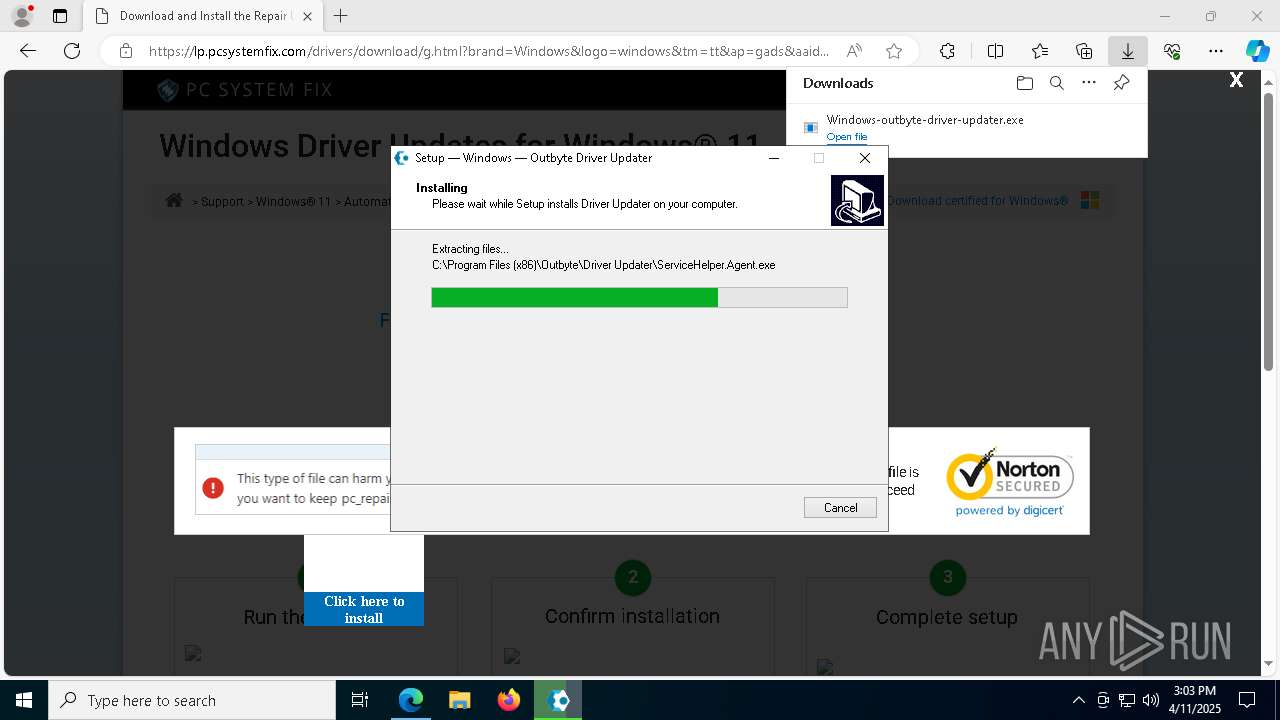Toggle the Downloads toolbar button
Viewport: 1280px width, 720px height.
pyautogui.click(x=1127, y=51)
